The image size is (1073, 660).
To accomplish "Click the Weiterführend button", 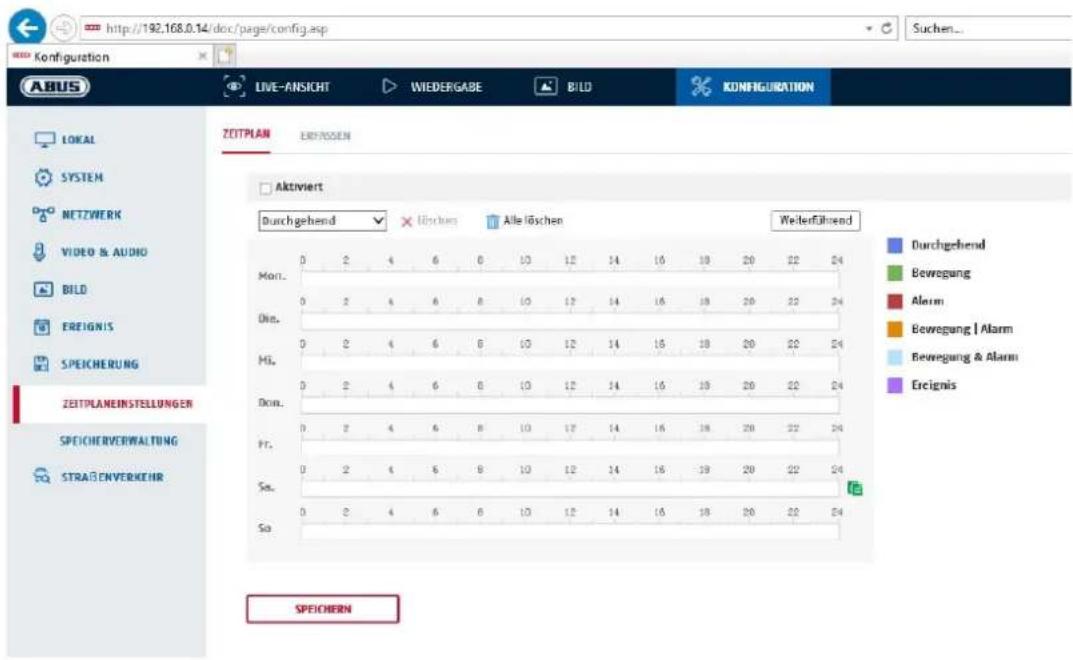I will point(816,220).
